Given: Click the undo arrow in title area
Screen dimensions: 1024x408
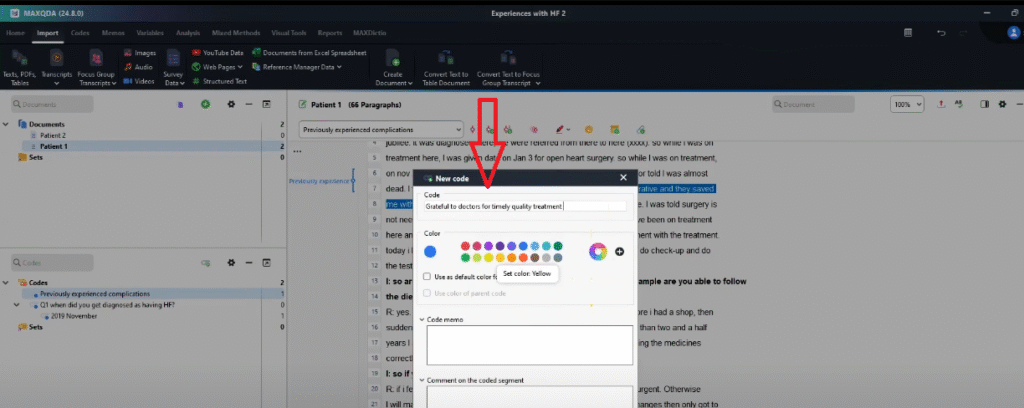Looking at the screenshot, I should pos(941,33).
